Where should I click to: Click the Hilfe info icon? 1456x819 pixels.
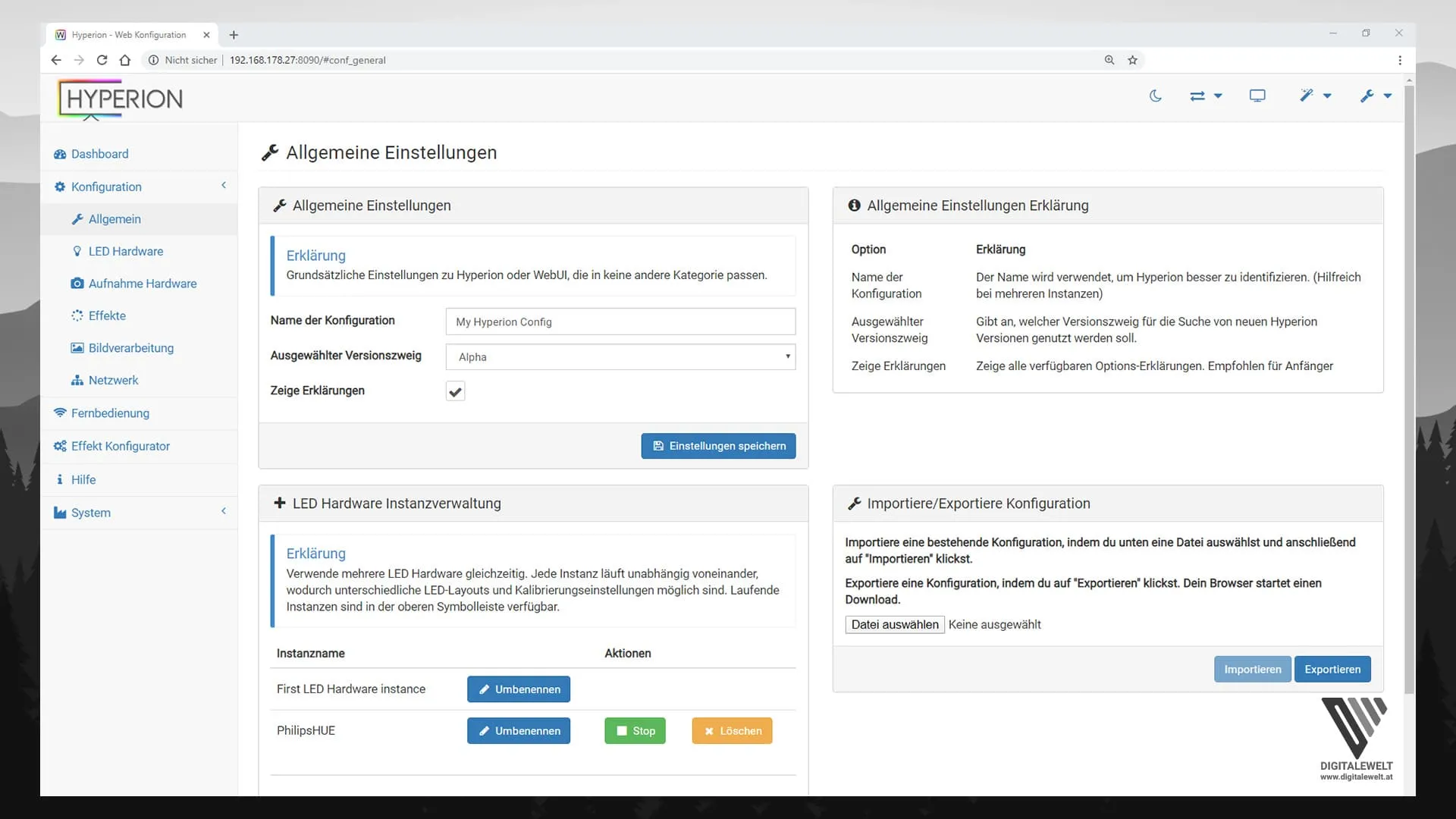(60, 479)
